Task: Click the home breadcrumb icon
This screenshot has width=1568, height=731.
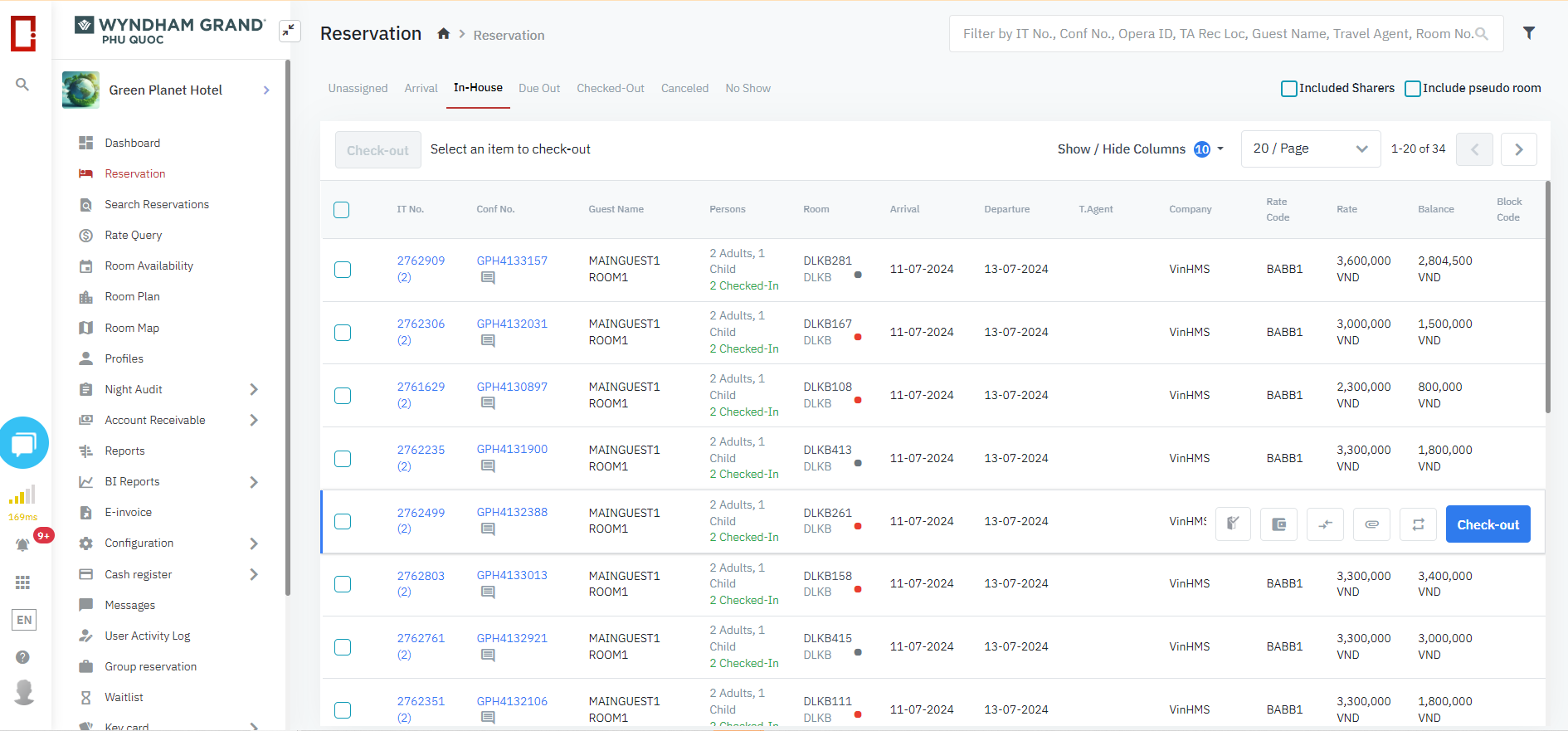Action: pyautogui.click(x=444, y=34)
